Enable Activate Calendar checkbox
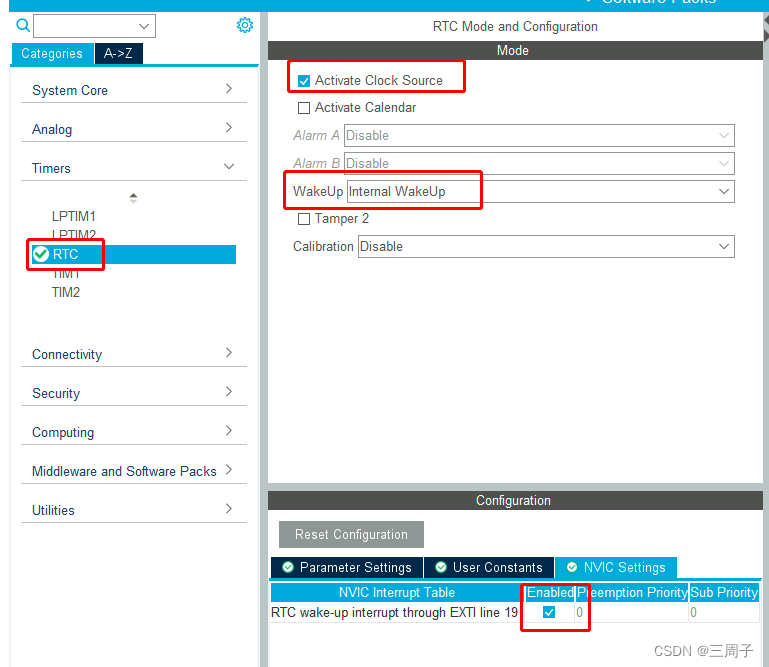Viewport: 769px width, 667px height. [x=304, y=108]
